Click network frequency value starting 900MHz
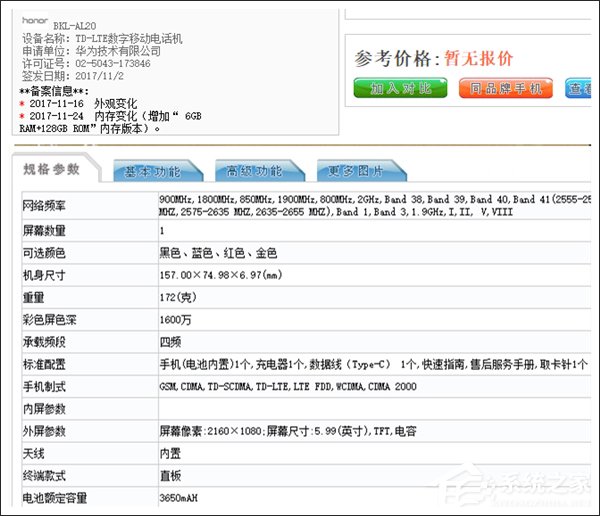The width and height of the screenshot is (600, 516). tap(375, 206)
